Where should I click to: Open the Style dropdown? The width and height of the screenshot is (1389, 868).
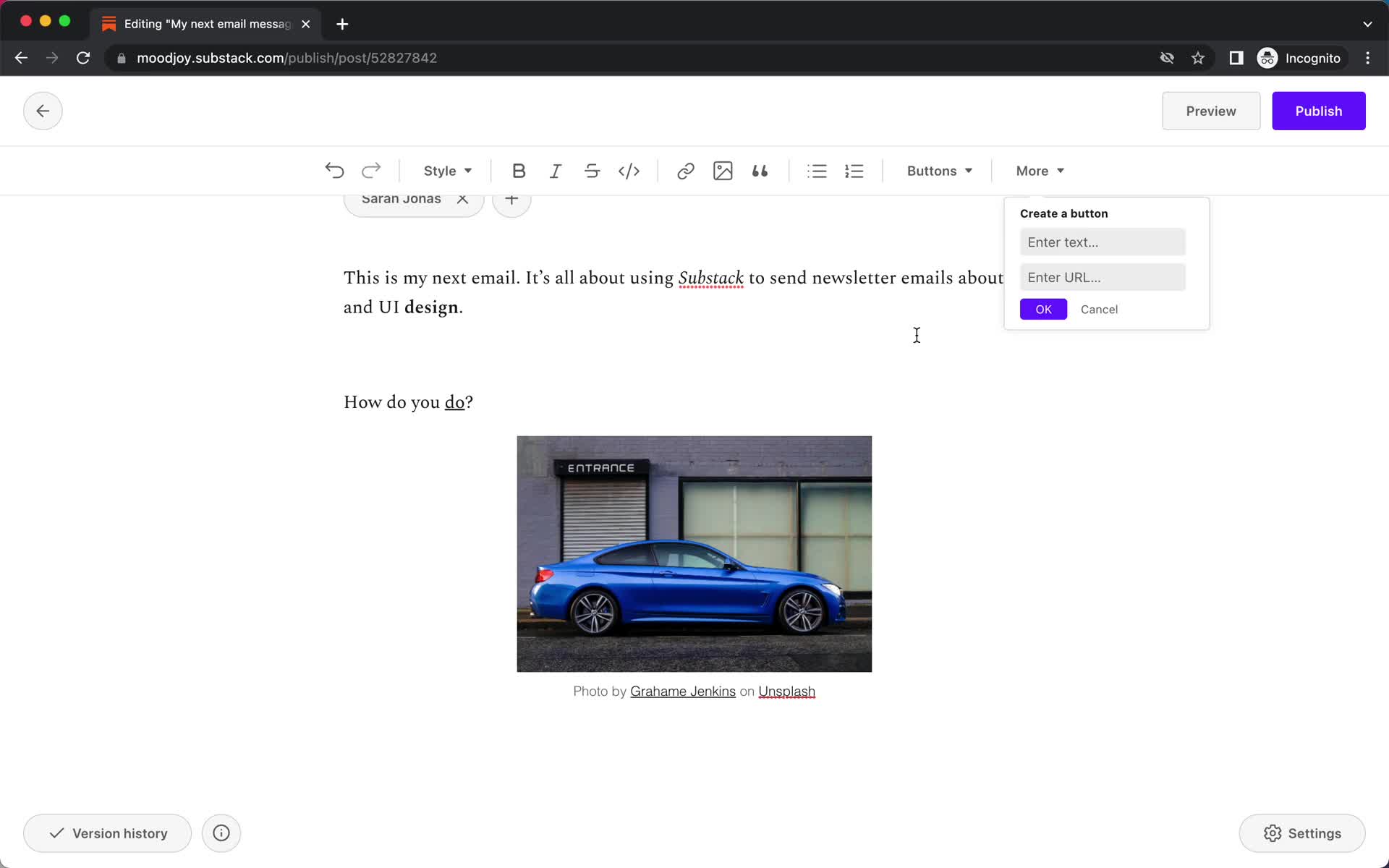point(447,171)
